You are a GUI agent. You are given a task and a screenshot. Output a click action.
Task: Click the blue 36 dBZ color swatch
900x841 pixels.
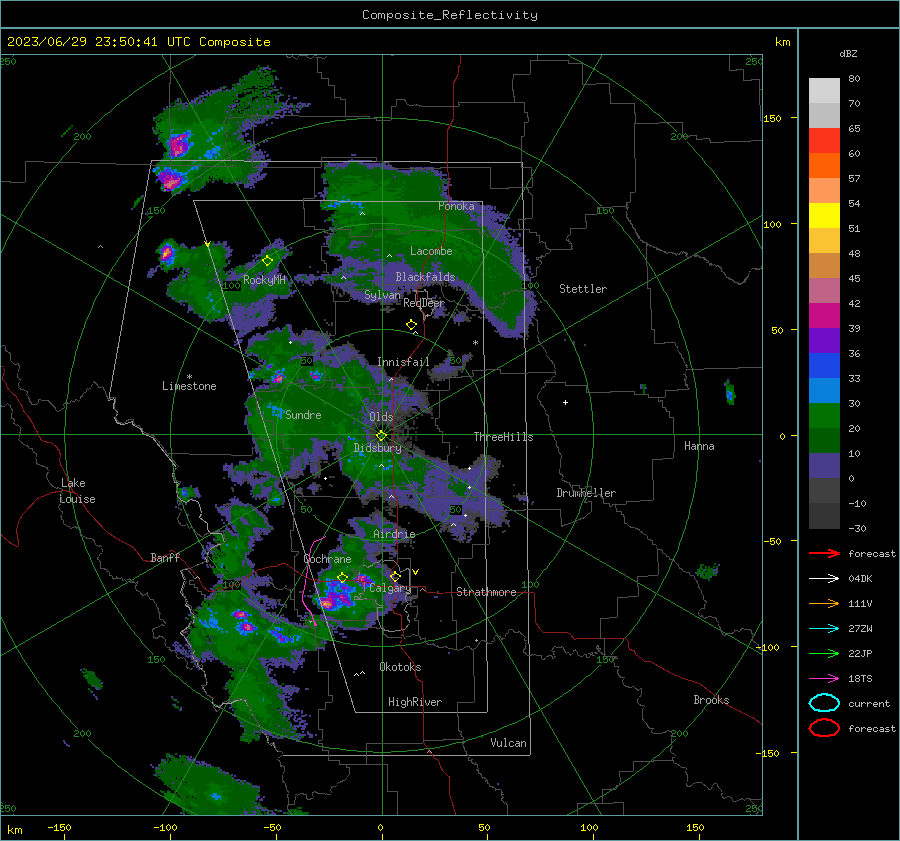point(824,365)
